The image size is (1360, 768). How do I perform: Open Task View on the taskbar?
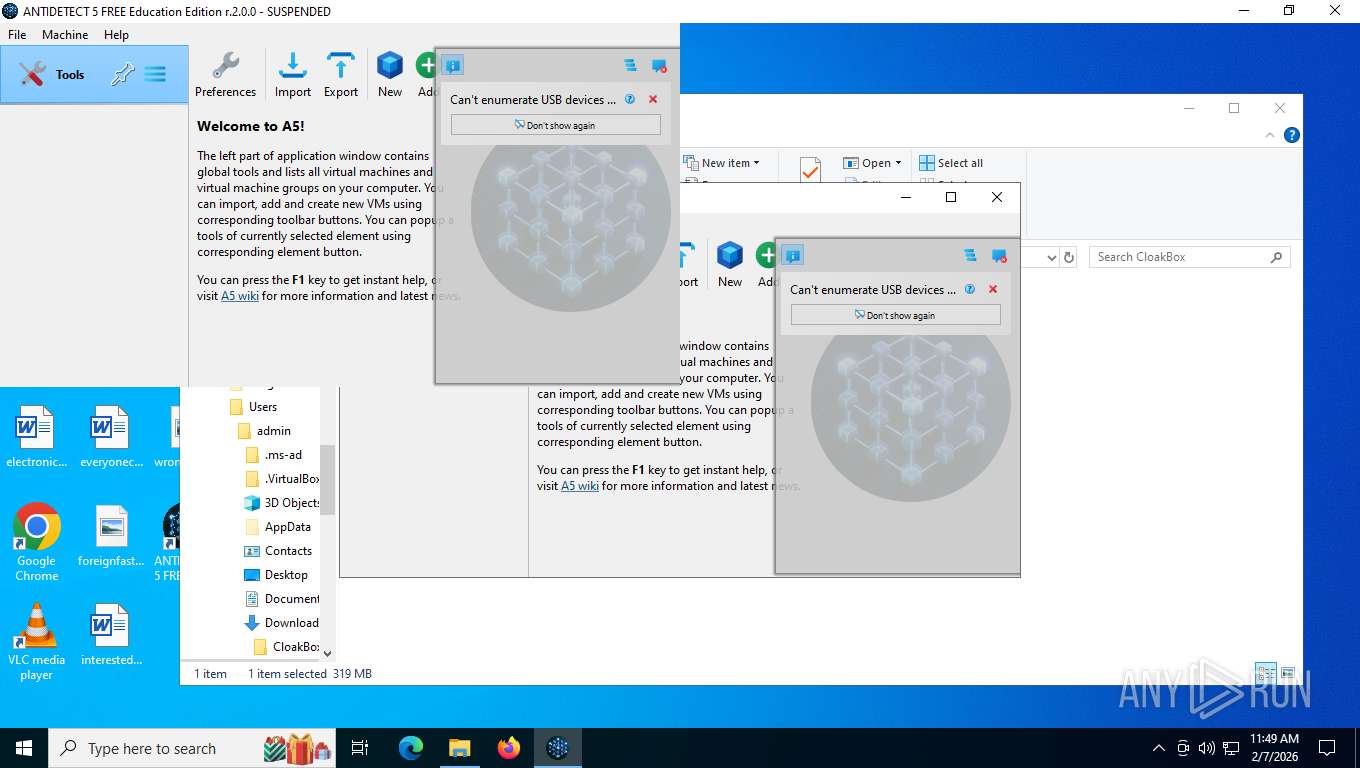[360, 748]
